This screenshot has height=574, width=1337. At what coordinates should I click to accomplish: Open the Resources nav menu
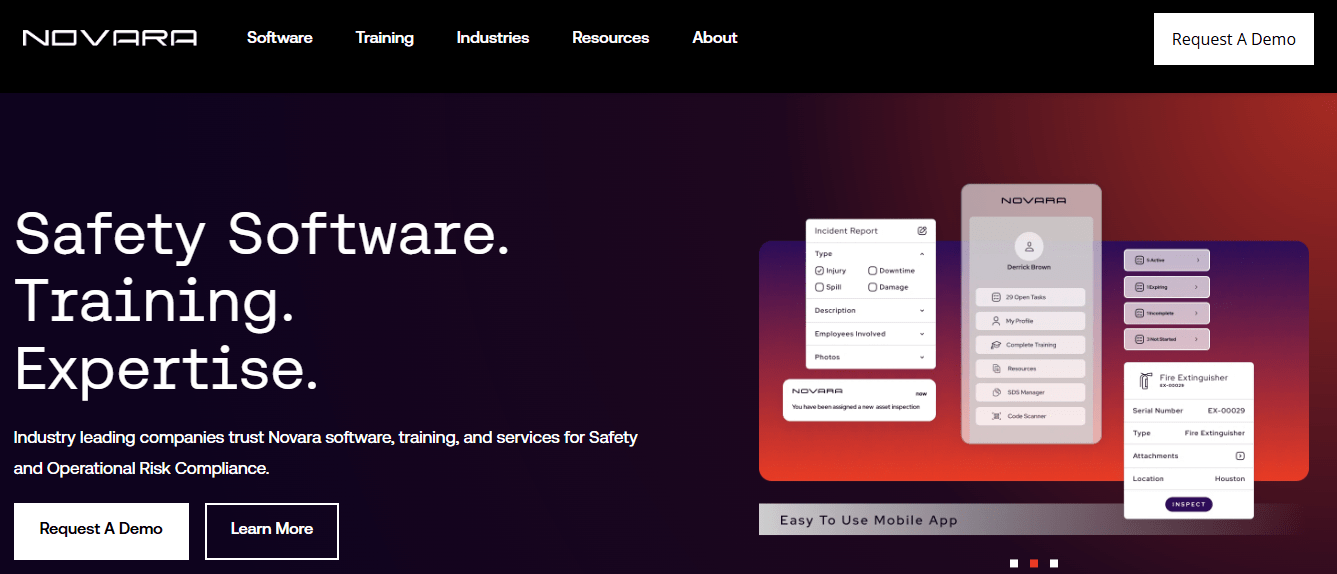[610, 38]
